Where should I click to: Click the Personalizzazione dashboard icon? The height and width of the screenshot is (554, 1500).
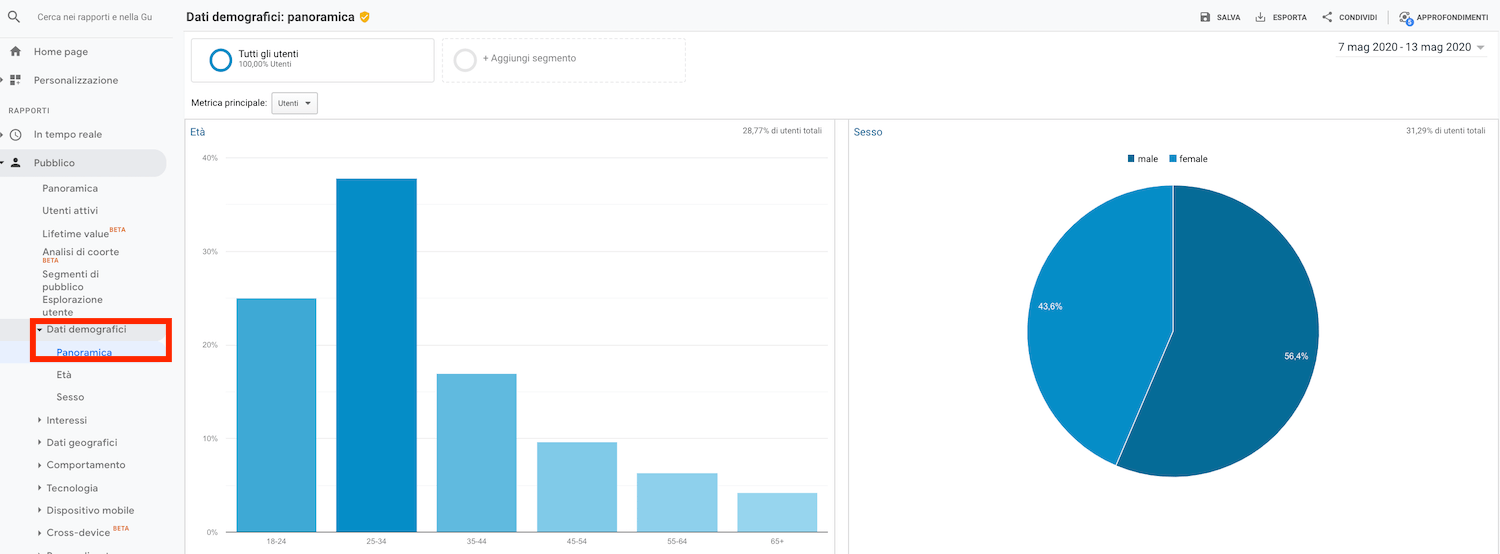pyautogui.click(x=15, y=80)
